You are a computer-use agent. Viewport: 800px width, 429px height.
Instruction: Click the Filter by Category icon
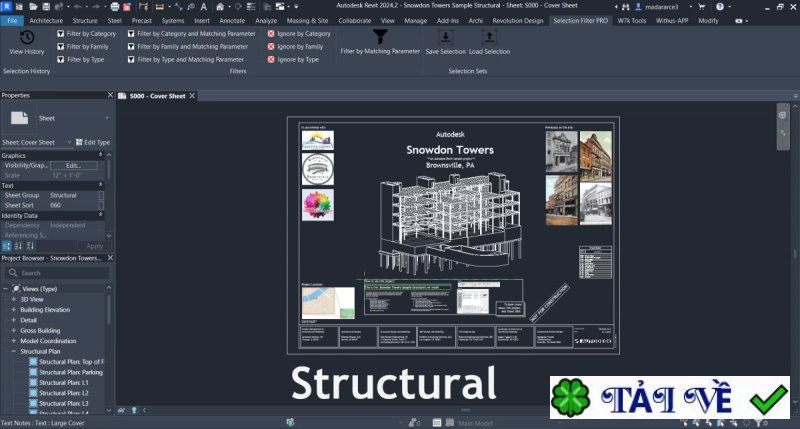point(61,34)
